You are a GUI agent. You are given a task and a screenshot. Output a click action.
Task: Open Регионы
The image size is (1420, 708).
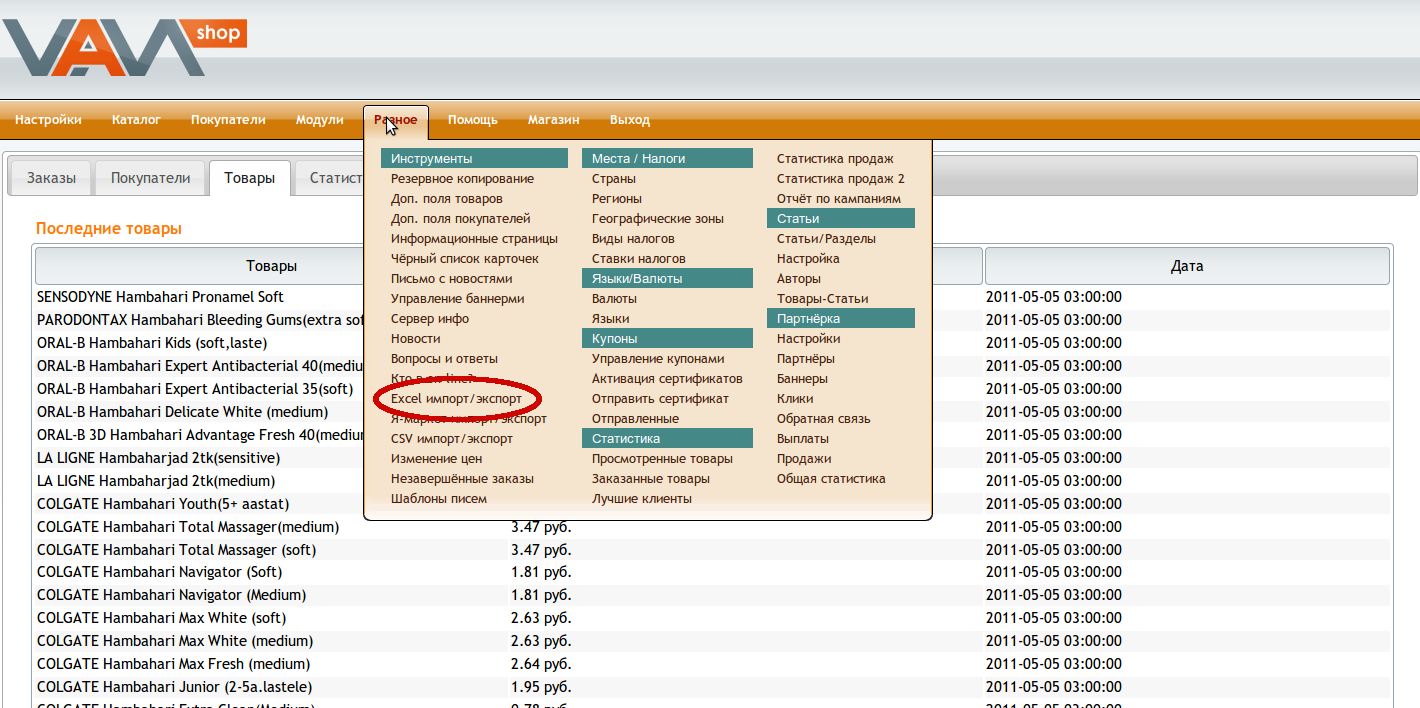click(617, 199)
